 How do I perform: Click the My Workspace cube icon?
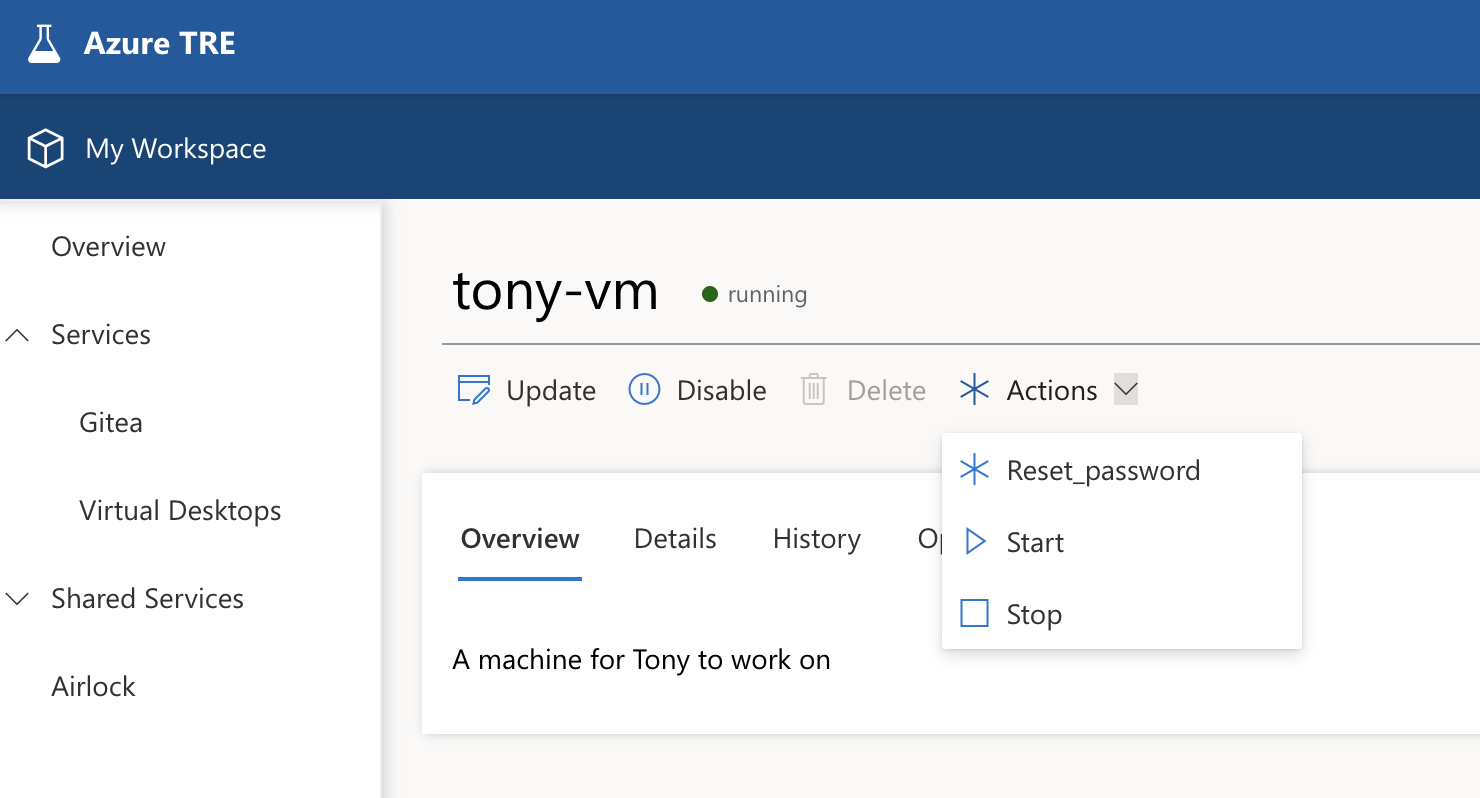coord(45,149)
